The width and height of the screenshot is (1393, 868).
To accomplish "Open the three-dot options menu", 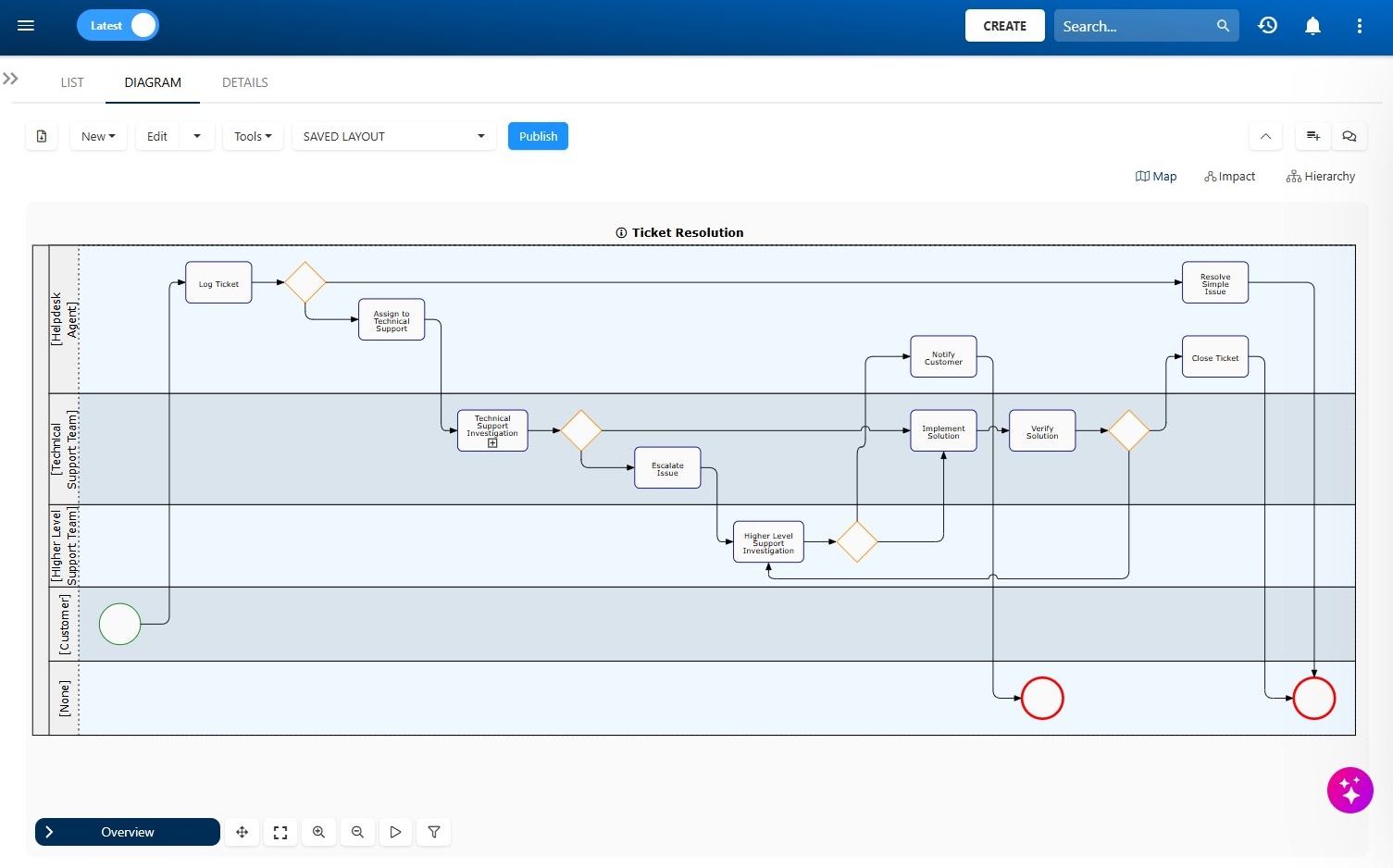I will tap(1359, 26).
